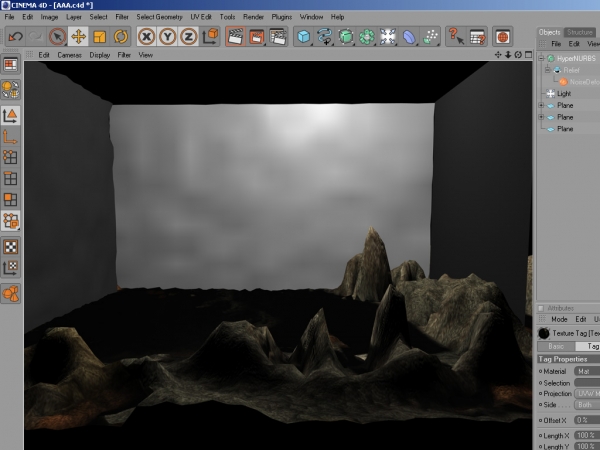Select the third Plane object
The image size is (600, 450).
click(565, 129)
